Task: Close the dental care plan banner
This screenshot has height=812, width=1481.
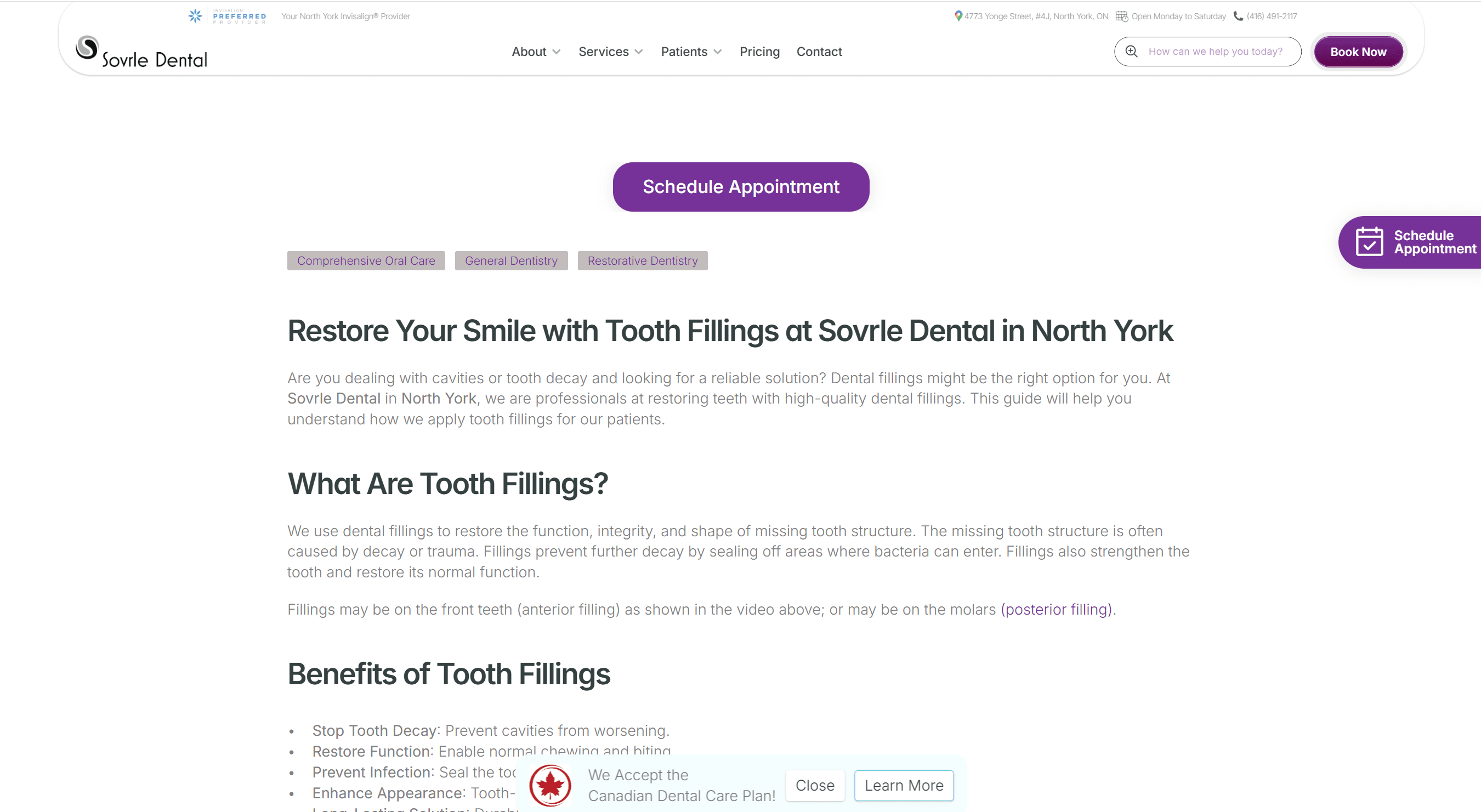Action: 815,785
